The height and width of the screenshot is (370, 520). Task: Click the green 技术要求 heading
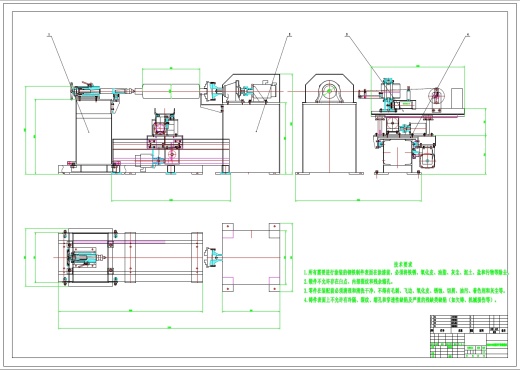point(403,264)
